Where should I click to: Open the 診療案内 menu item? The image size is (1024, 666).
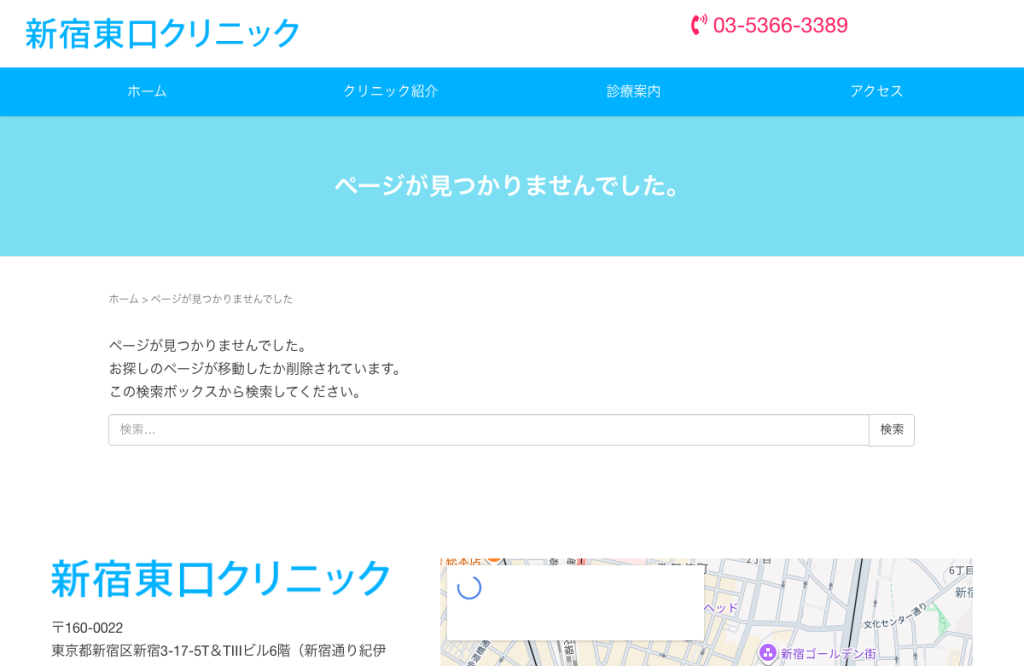pos(633,91)
